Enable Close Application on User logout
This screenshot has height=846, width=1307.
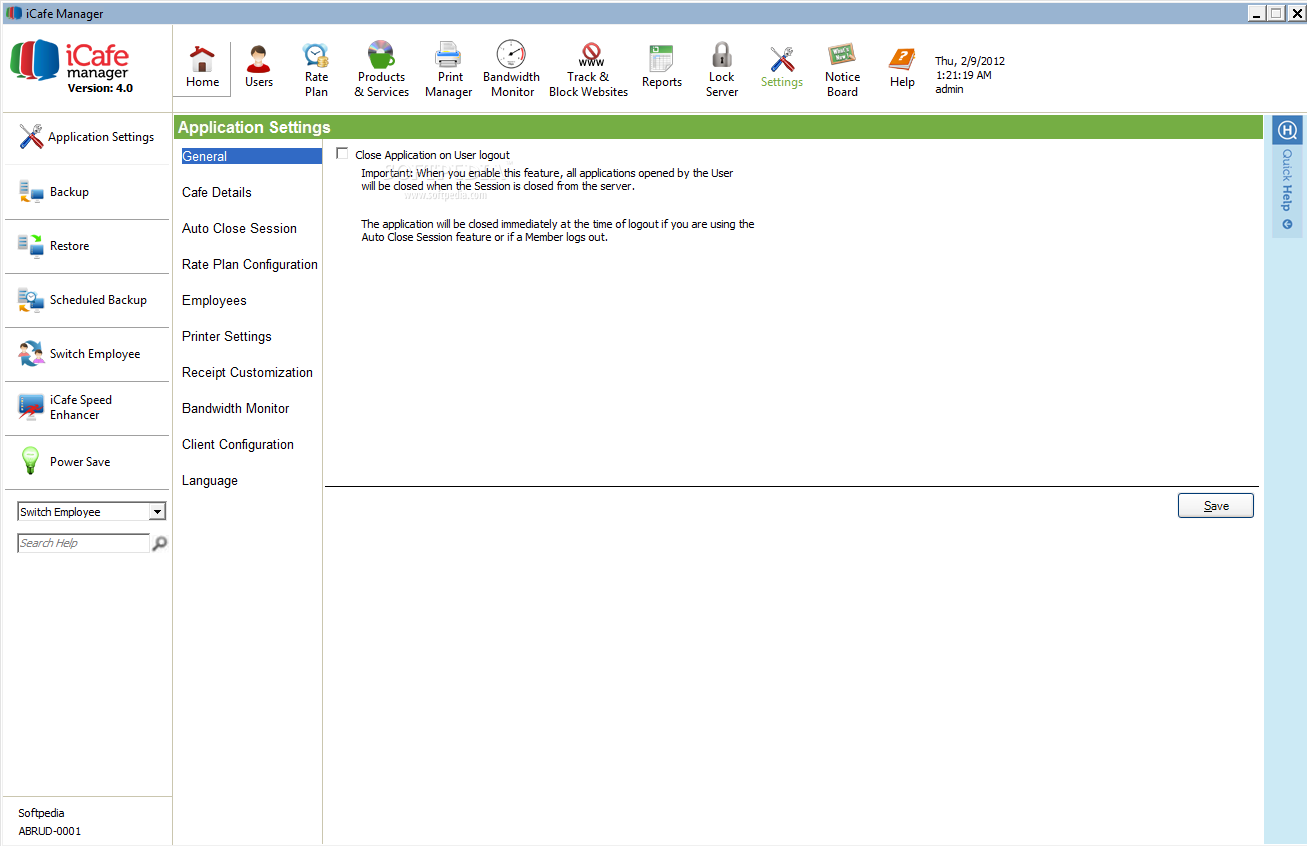343,154
